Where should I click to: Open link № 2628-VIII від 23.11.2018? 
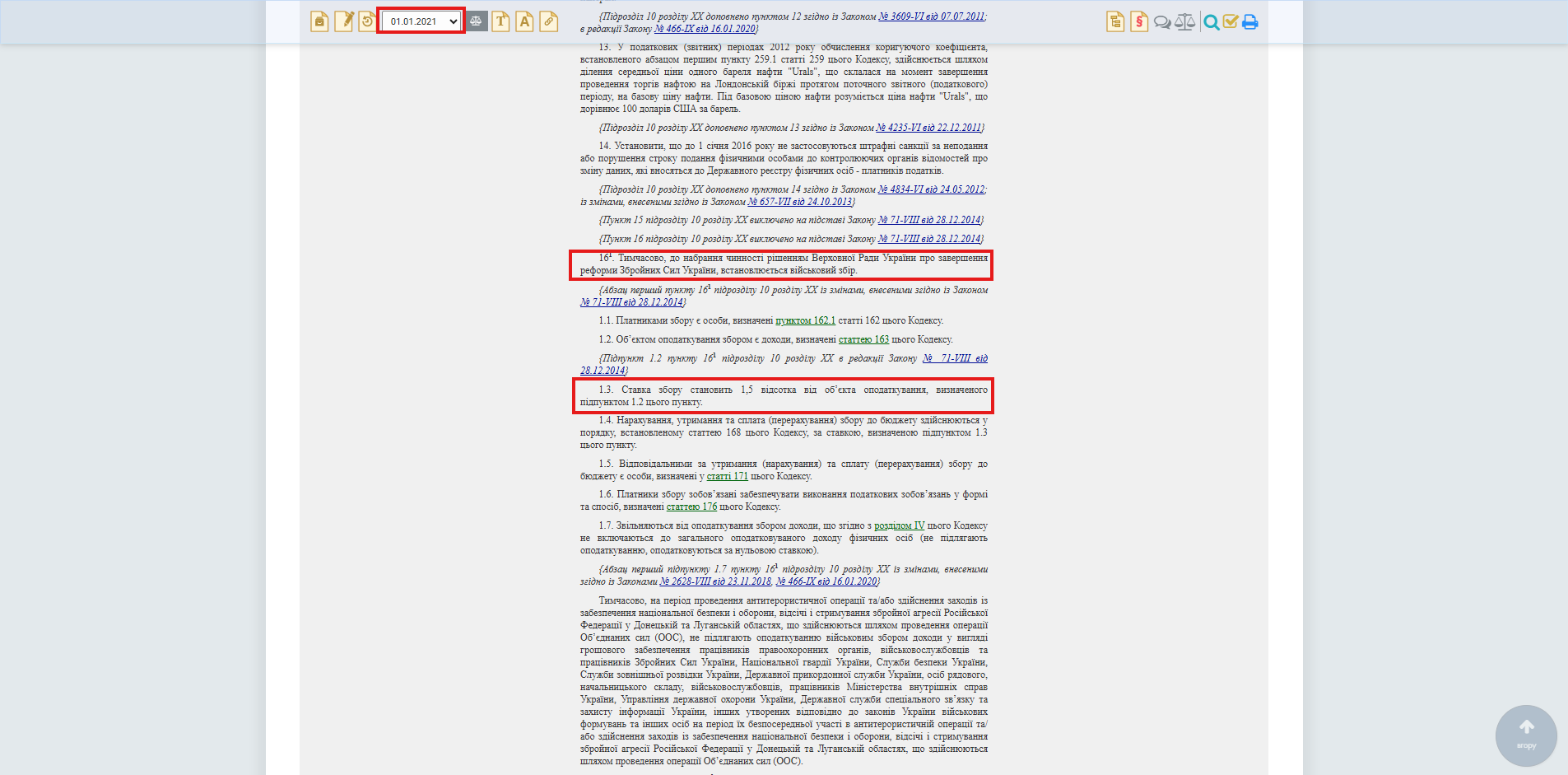pyautogui.click(x=715, y=581)
